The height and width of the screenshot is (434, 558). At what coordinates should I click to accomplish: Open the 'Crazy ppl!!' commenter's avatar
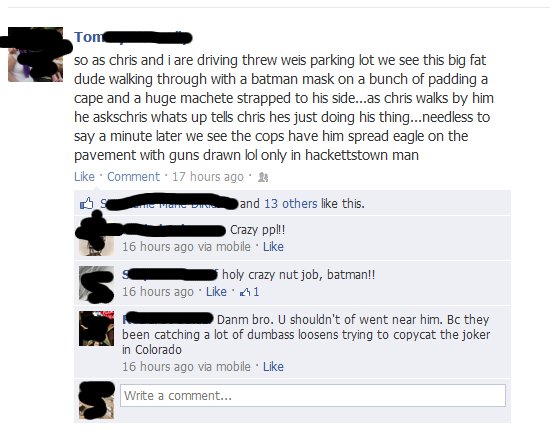click(x=96, y=238)
